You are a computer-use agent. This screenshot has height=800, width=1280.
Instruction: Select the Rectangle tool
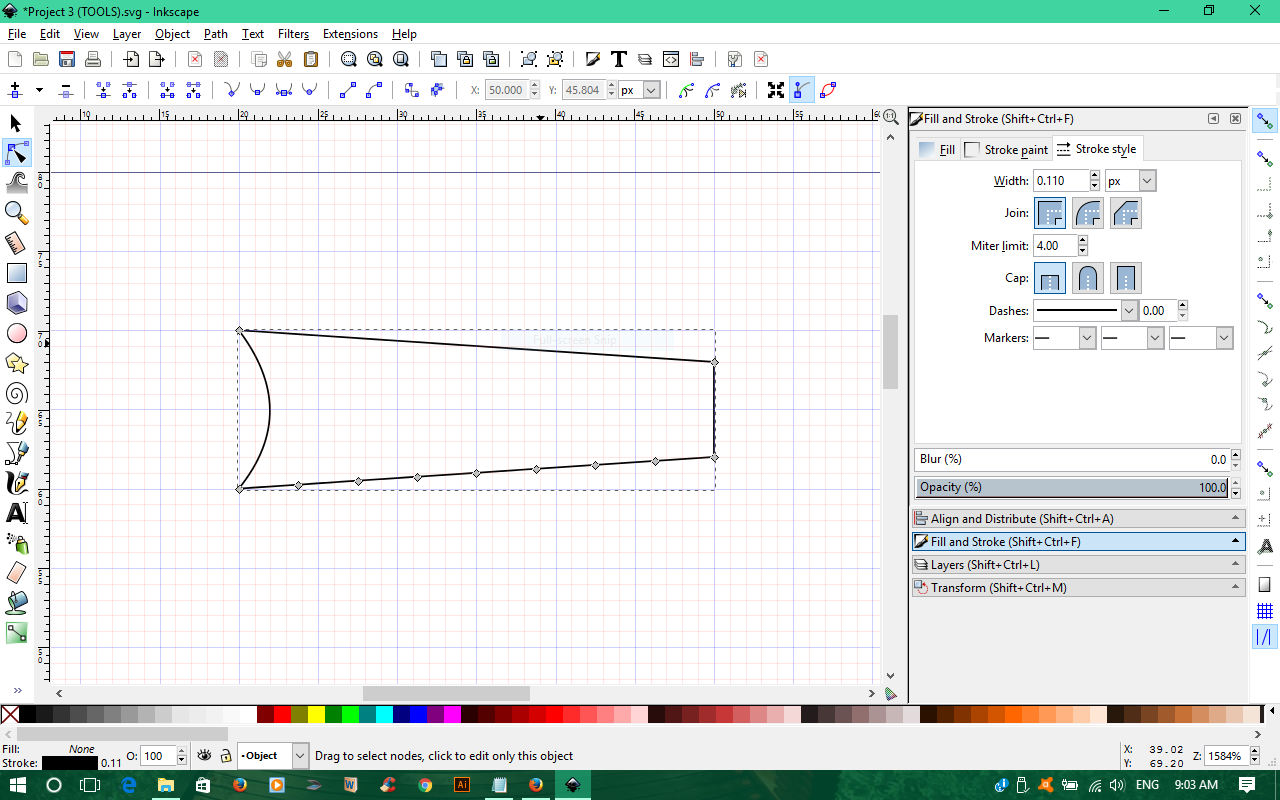click(x=16, y=272)
